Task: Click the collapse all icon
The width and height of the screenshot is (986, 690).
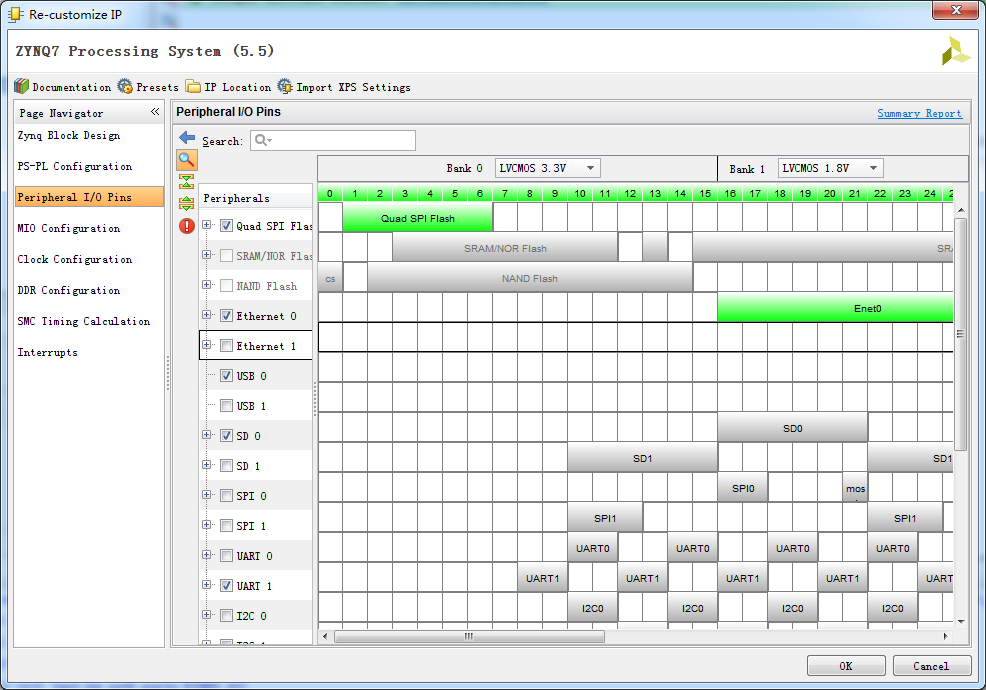Action: click(x=186, y=182)
